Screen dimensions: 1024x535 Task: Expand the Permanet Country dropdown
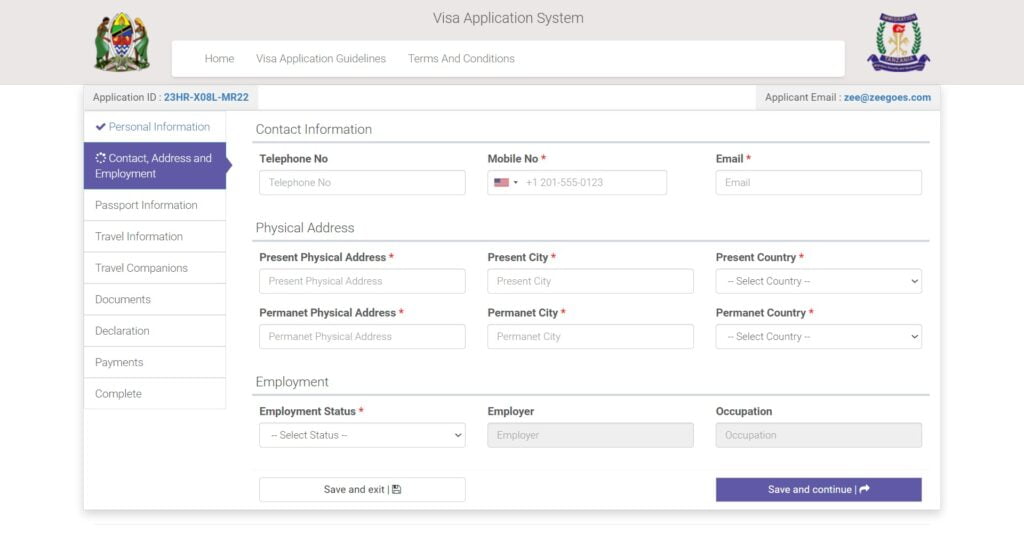click(818, 337)
